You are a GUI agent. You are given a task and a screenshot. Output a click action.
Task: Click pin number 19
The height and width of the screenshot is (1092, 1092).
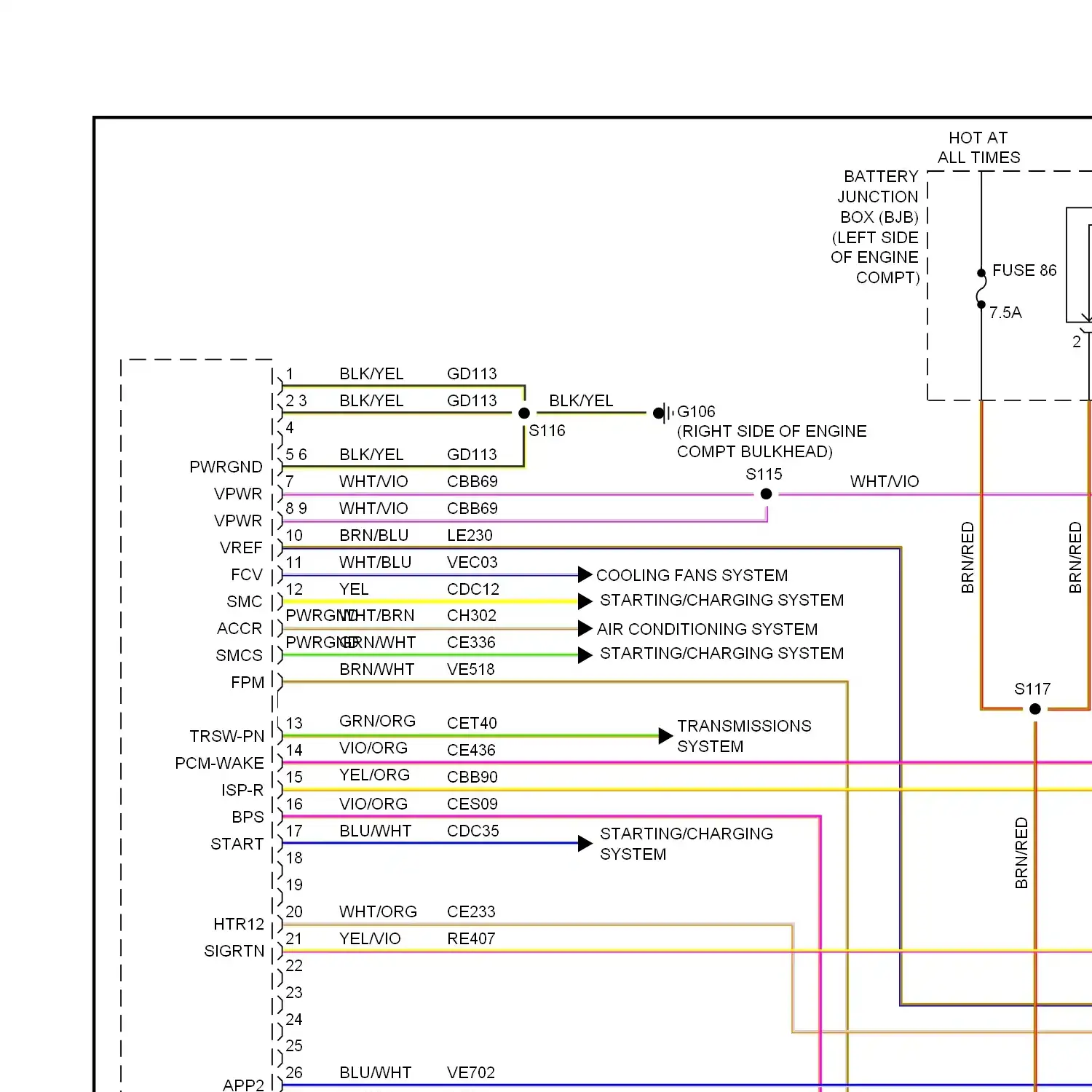tap(294, 885)
